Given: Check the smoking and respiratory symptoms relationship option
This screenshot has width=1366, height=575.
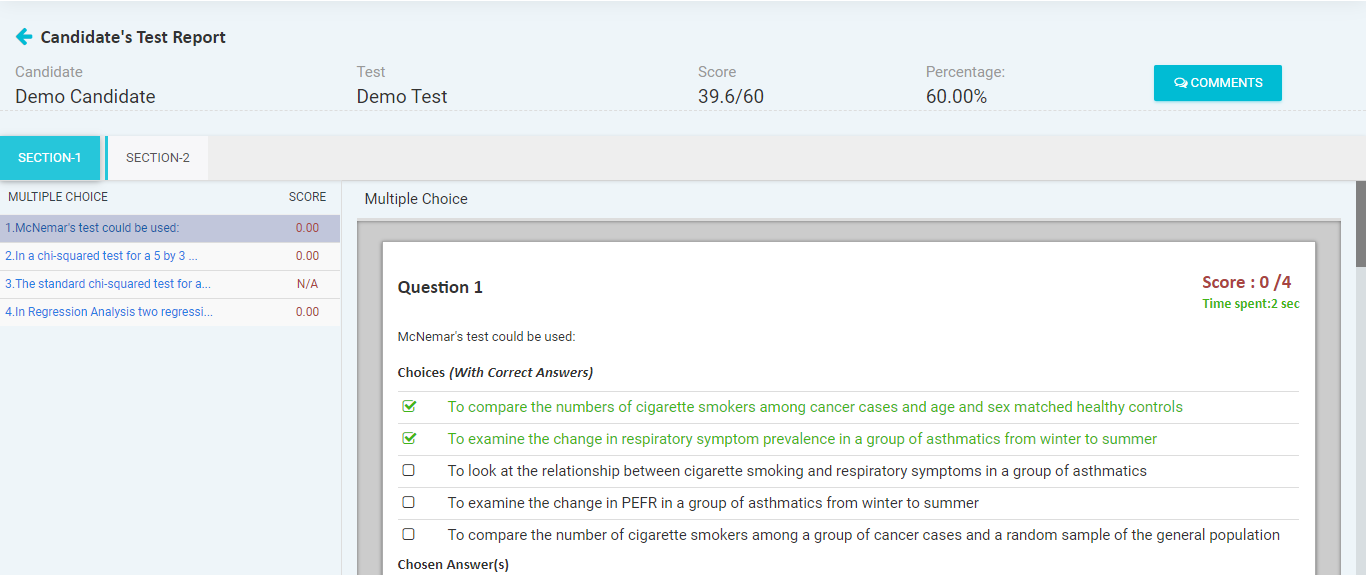Looking at the screenshot, I should tap(408, 471).
